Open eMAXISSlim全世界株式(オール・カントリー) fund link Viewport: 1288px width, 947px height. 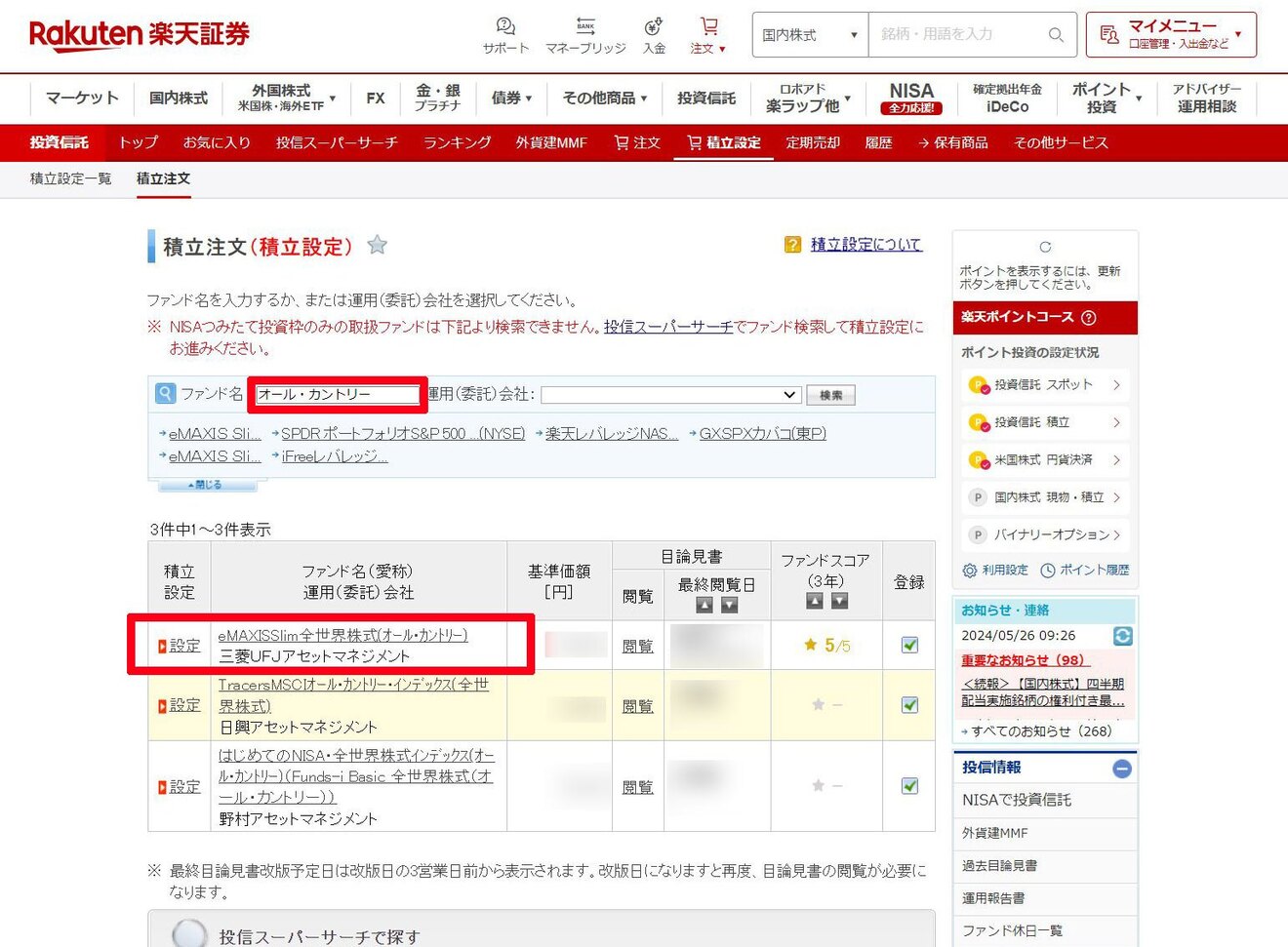coord(342,635)
